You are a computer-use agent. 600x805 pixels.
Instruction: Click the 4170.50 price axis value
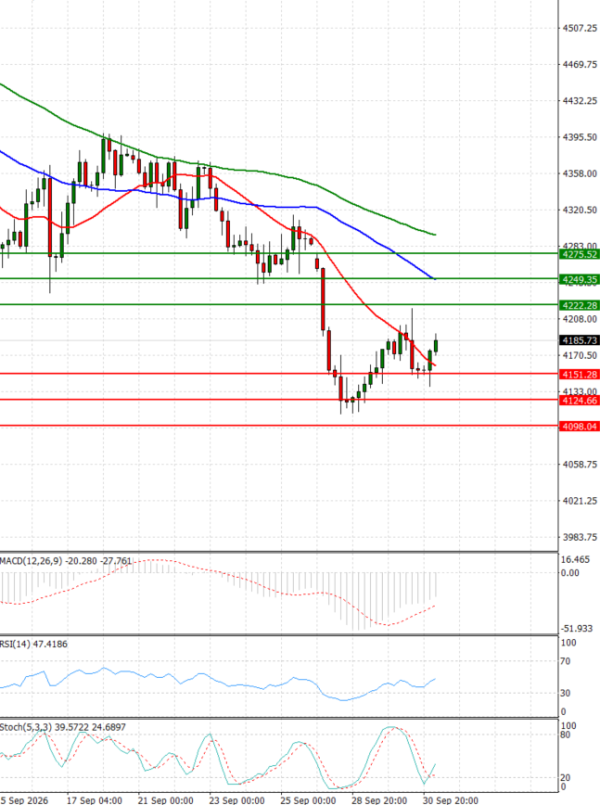pos(580,355)
